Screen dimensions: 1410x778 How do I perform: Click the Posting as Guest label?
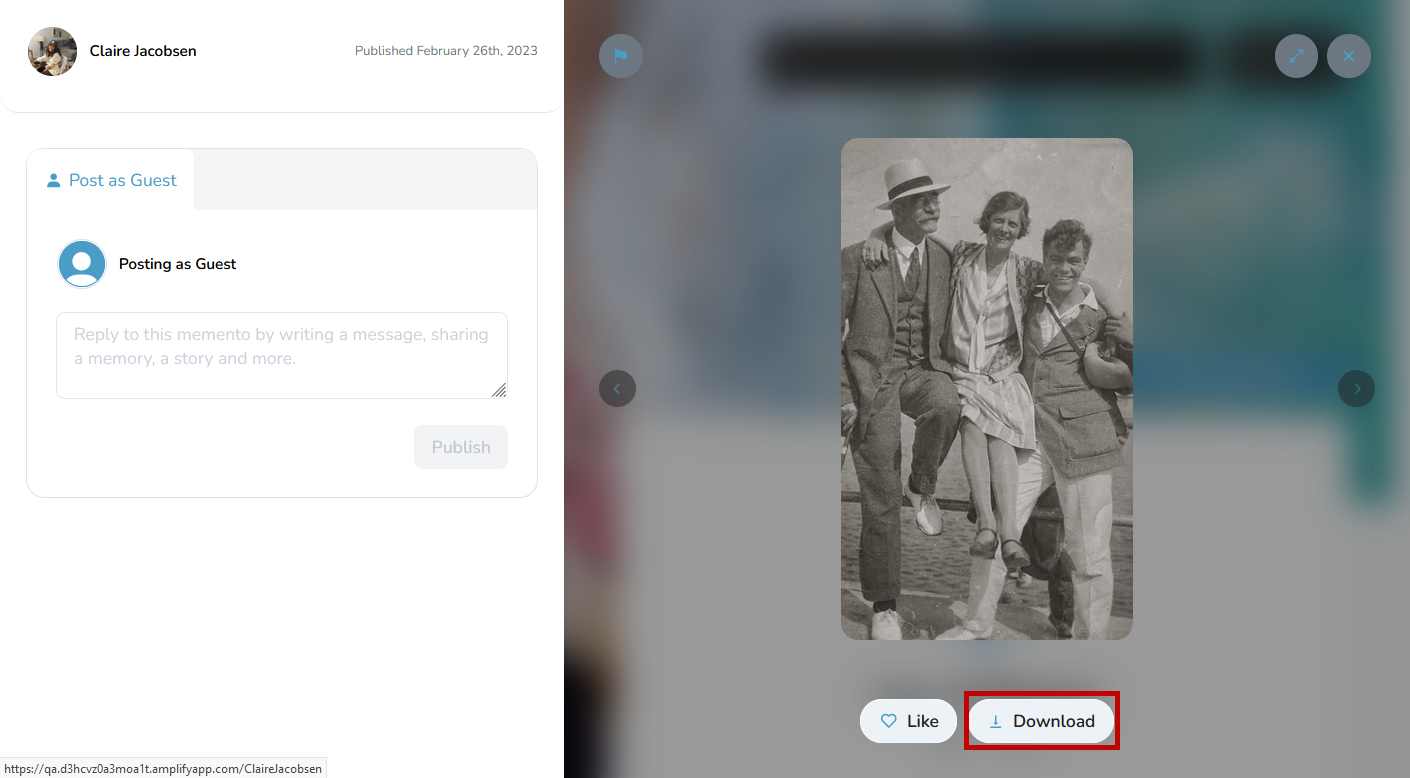tap(178, 264)
